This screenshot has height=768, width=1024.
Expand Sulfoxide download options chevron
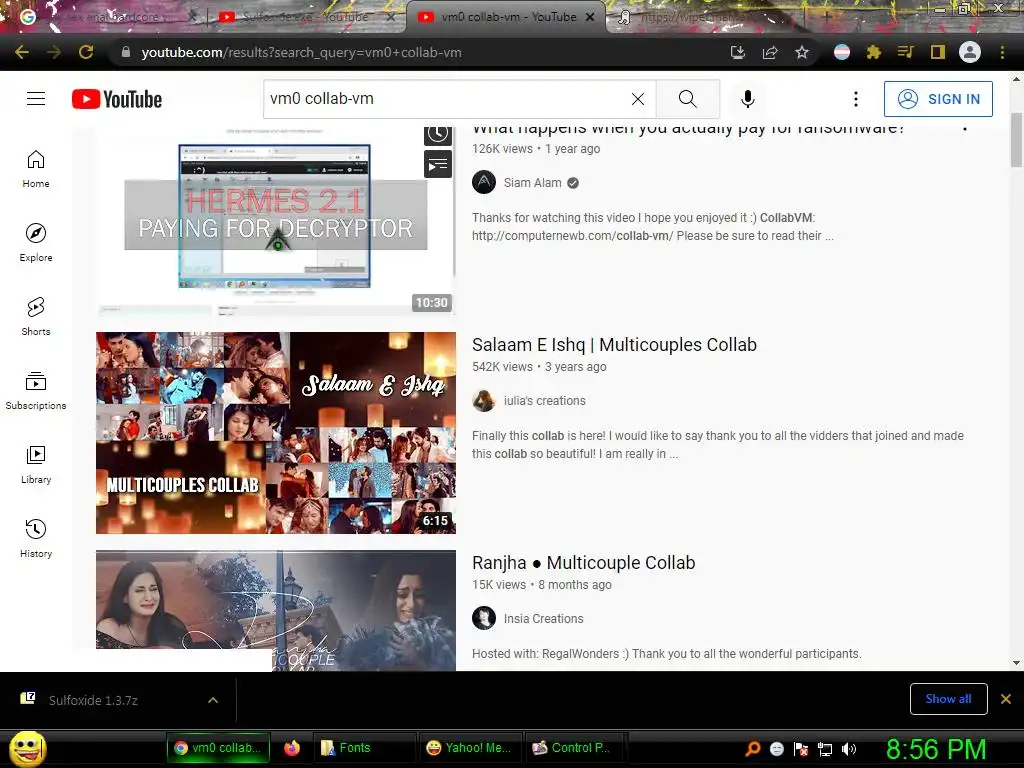pos(213,700)
